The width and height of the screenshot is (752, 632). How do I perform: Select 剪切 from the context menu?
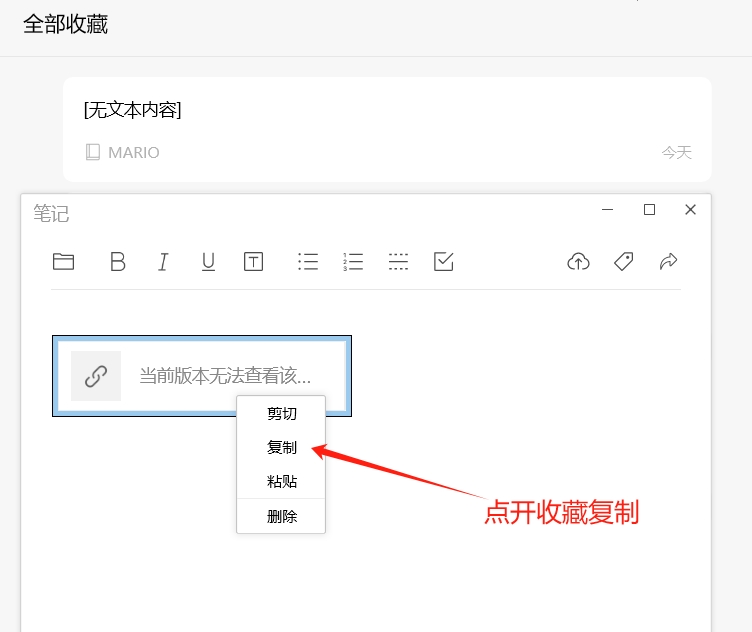(282, 413)
